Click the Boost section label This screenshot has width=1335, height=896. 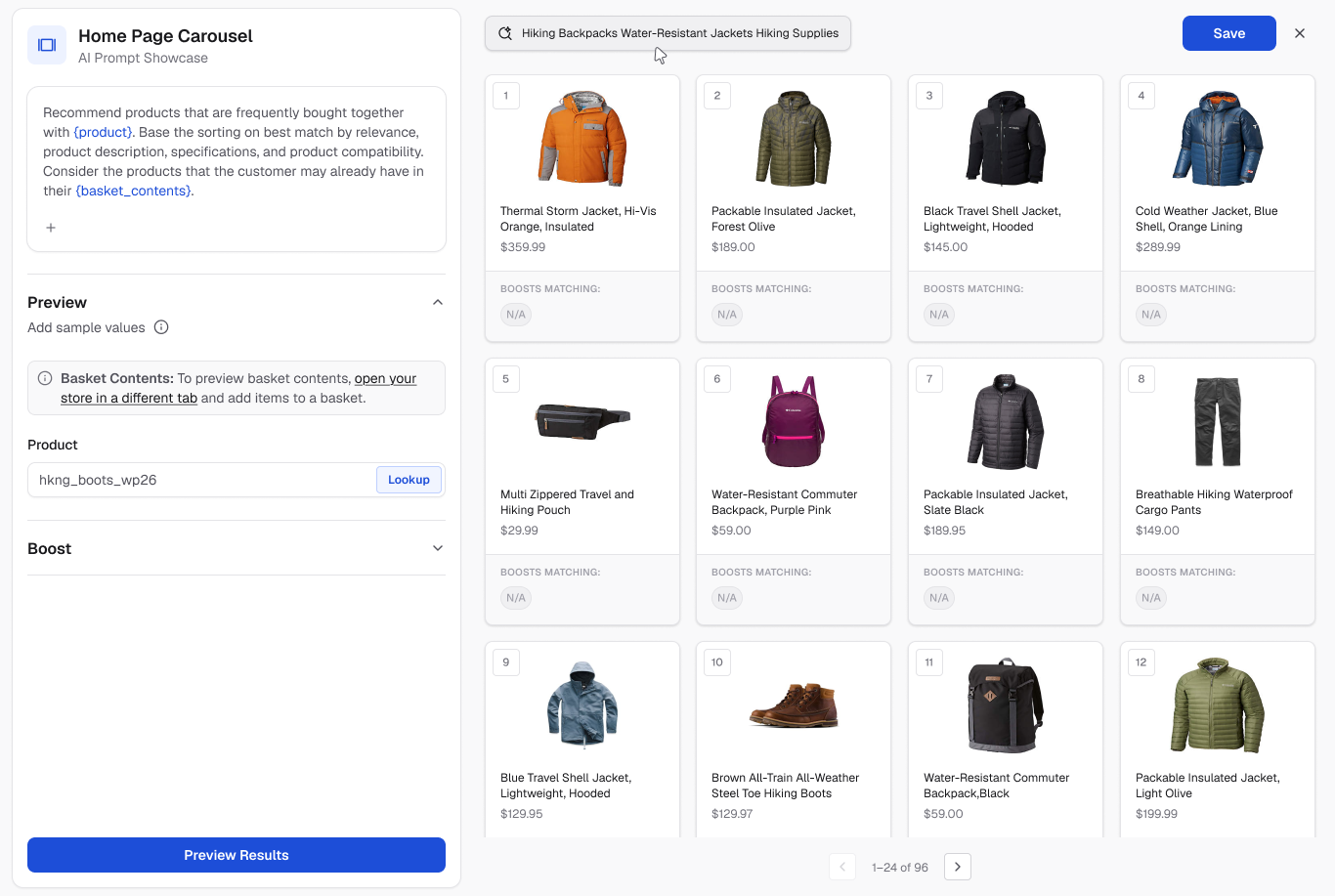point(50,548)
